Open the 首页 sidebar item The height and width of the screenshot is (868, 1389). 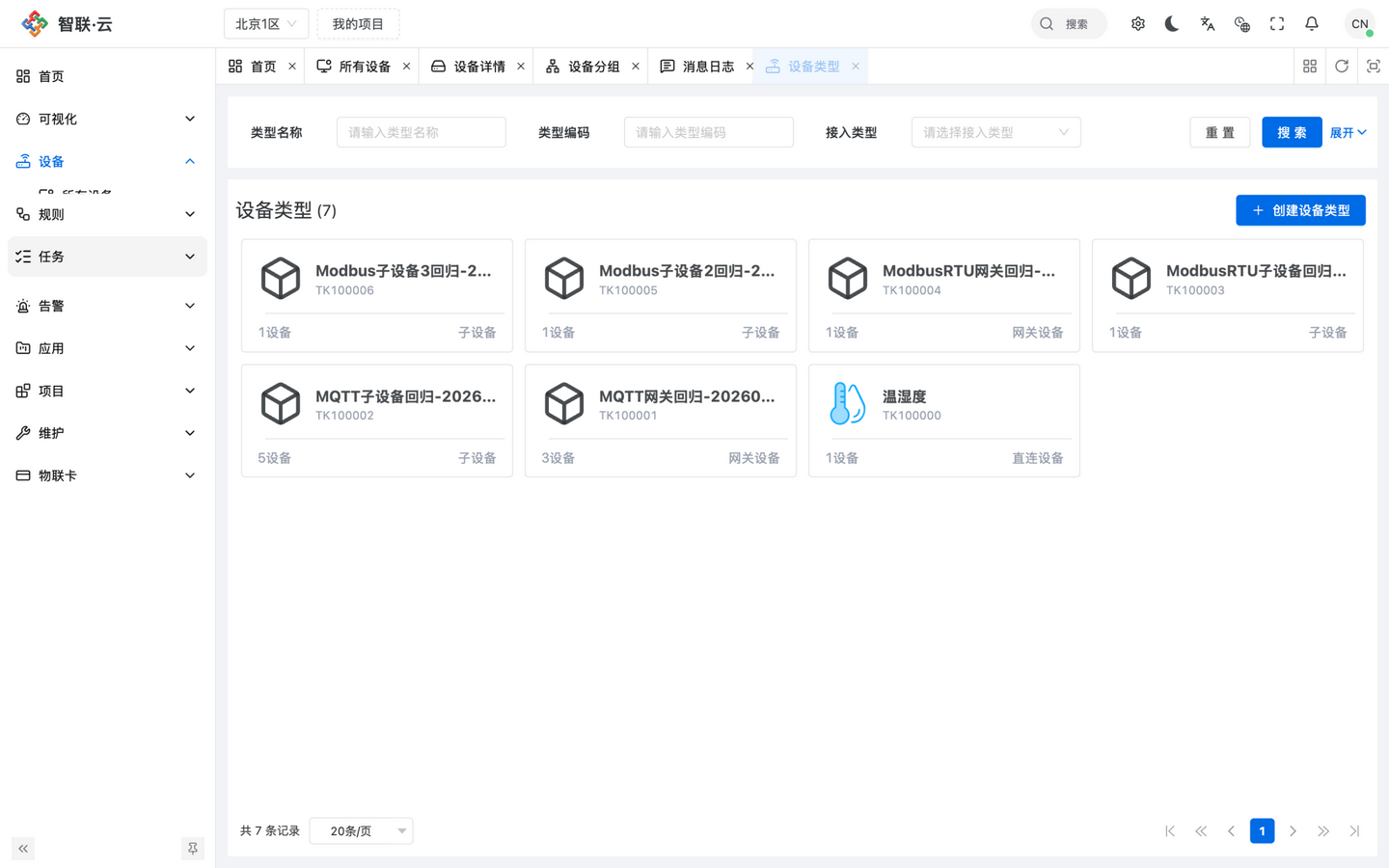(x=107, y=76)
